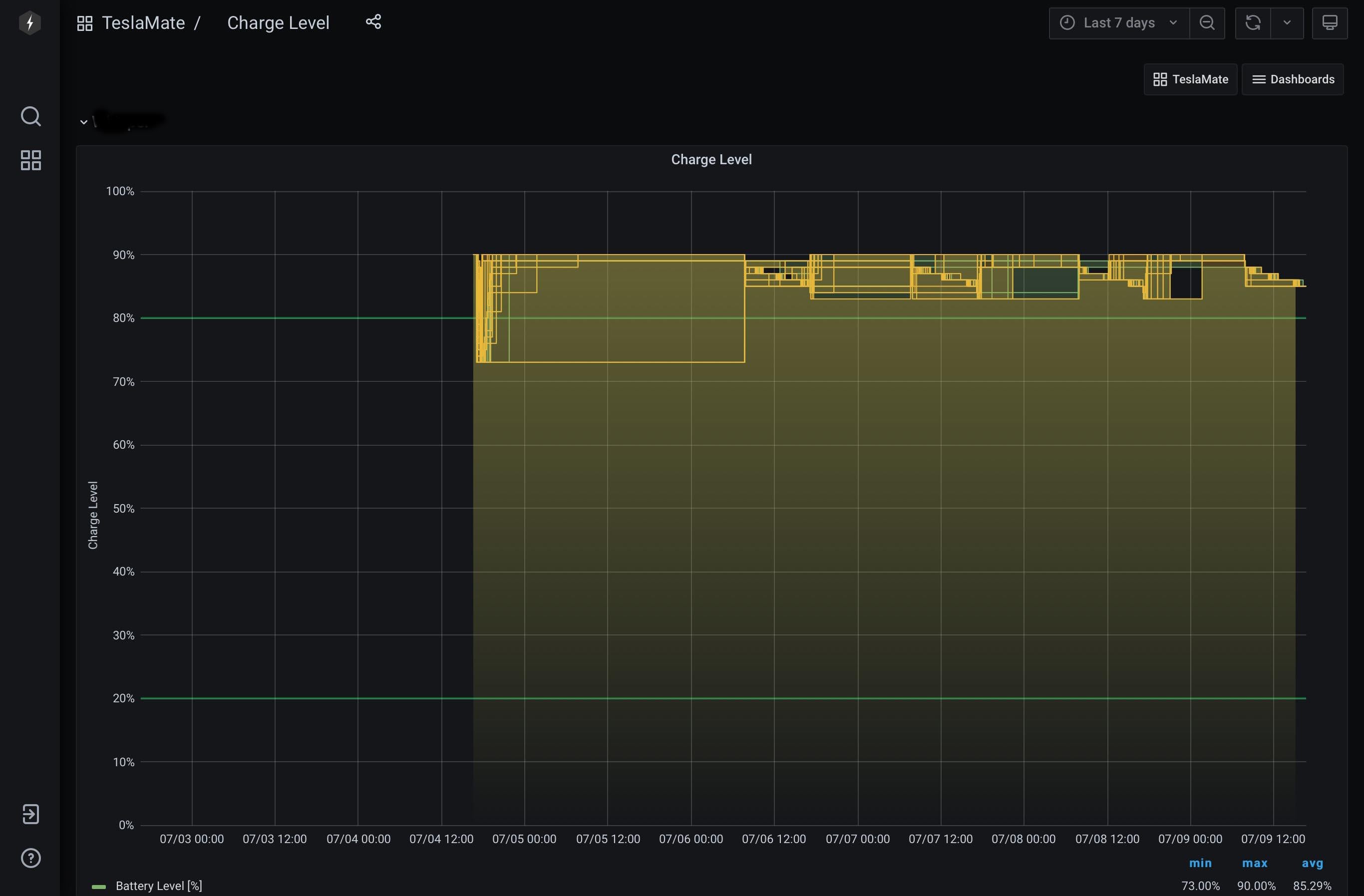Open the TeslaMate breadcrumb folder
Screen dimensions: 1364x896
pos(143,23)
